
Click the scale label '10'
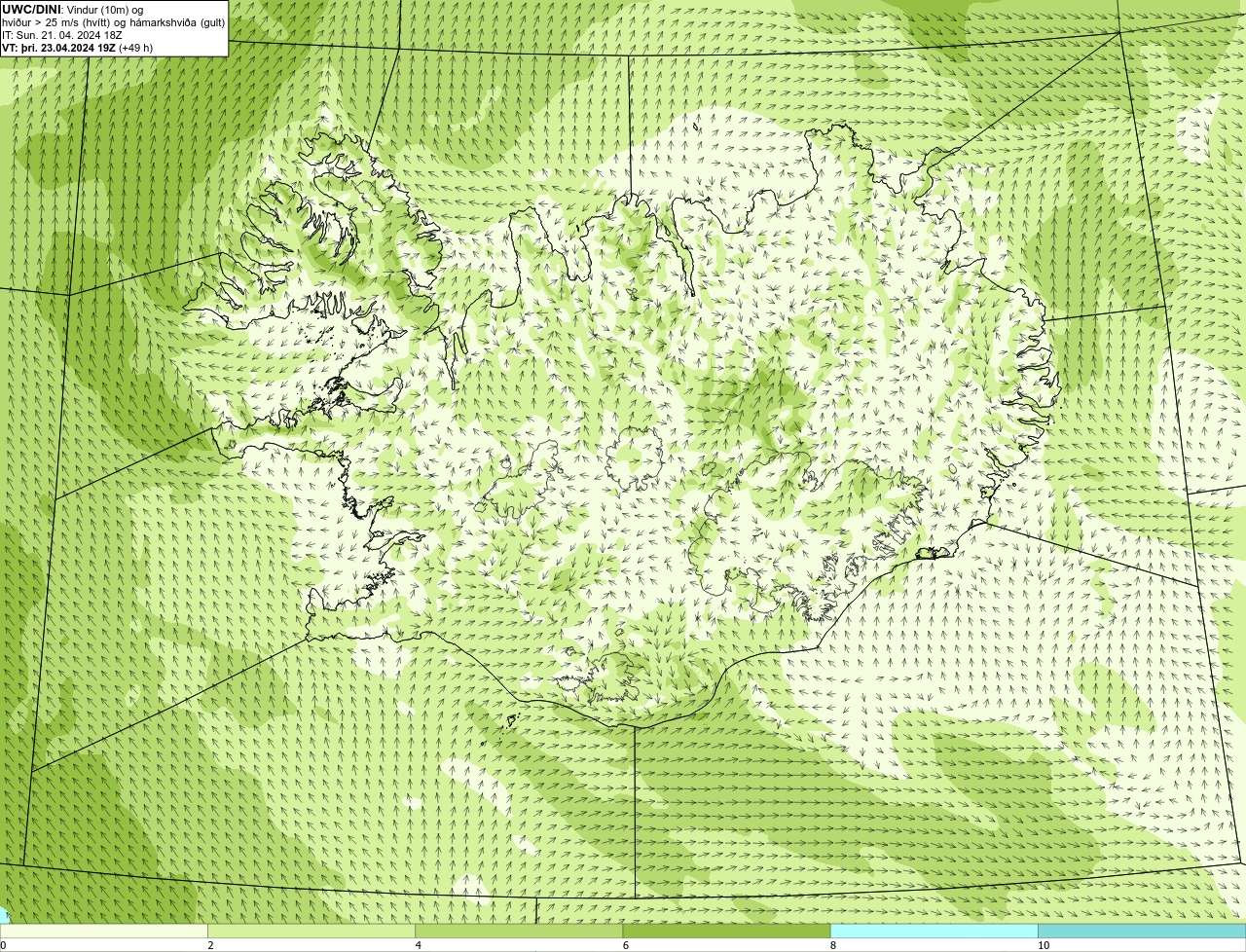pos(1044,945)
